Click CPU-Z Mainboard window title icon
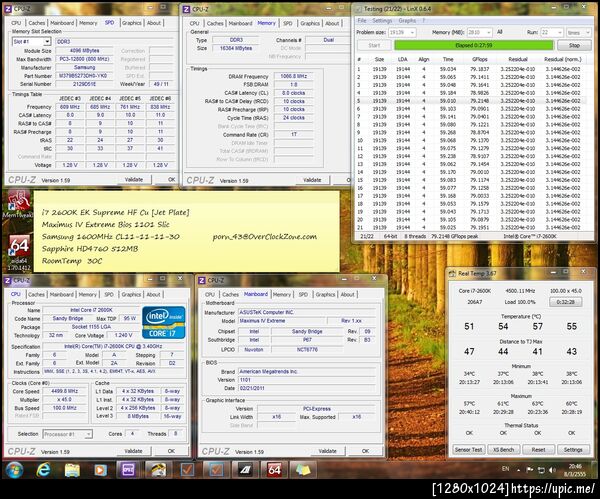This screenshot has width=600, height=499. point(202,280)
